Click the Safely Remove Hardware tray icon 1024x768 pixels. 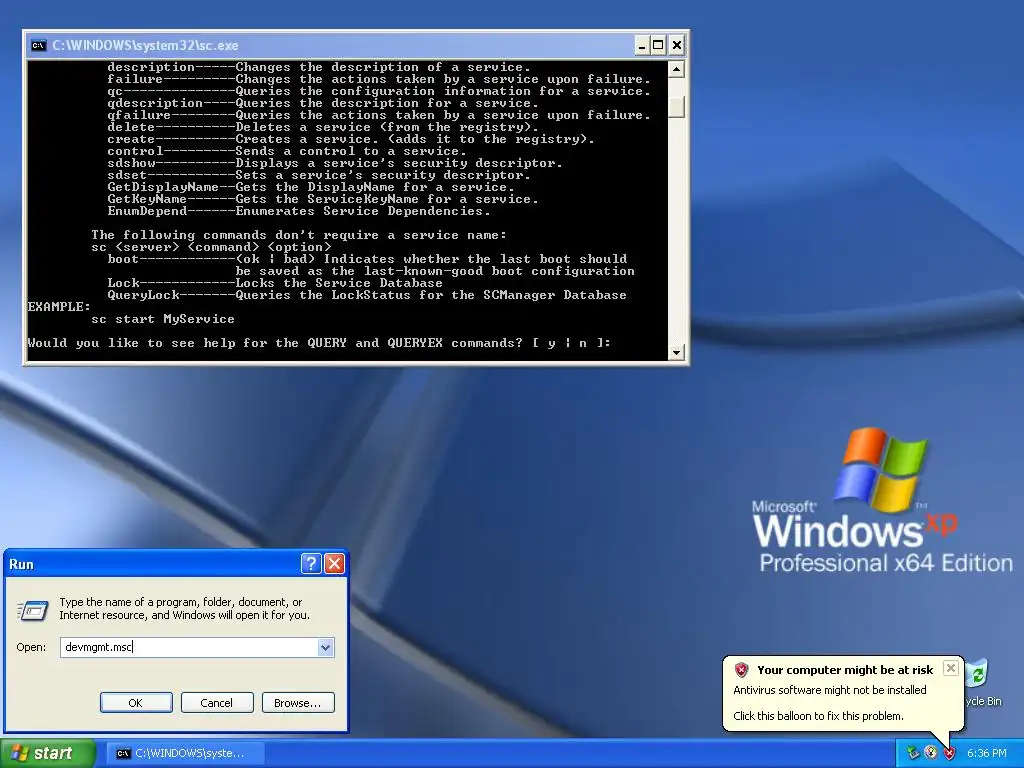click(x=913, y=753)
